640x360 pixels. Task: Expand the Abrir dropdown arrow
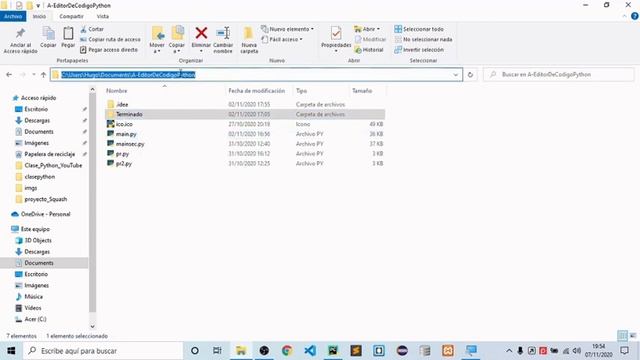click(378, 29)
